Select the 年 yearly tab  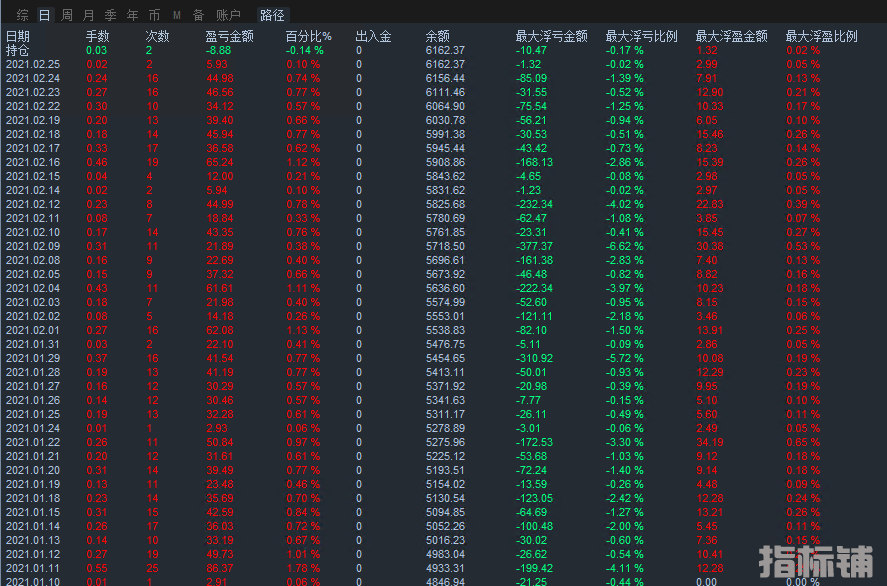(132, 15)
